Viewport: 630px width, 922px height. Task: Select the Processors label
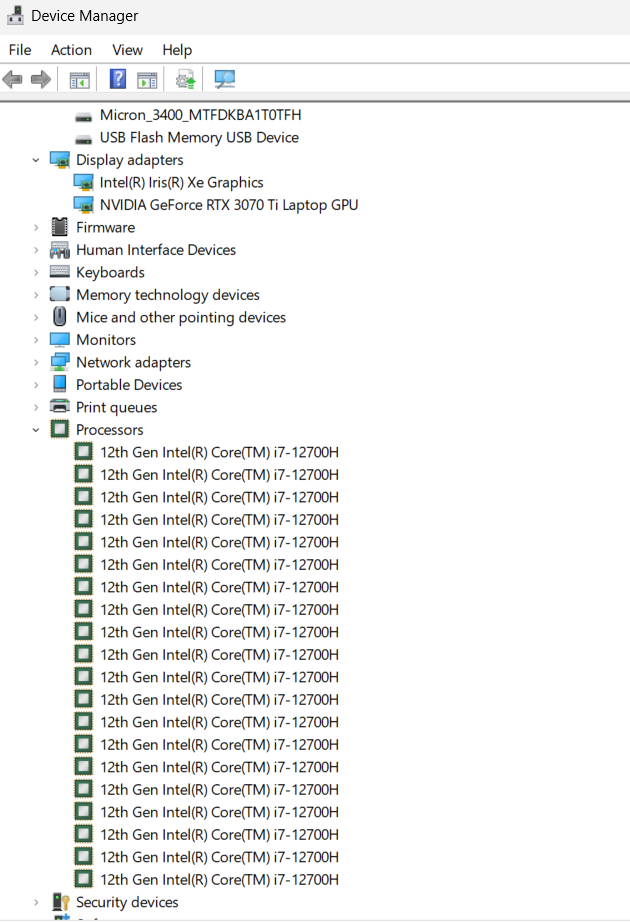pyautogui.click(x=109, y=430)
